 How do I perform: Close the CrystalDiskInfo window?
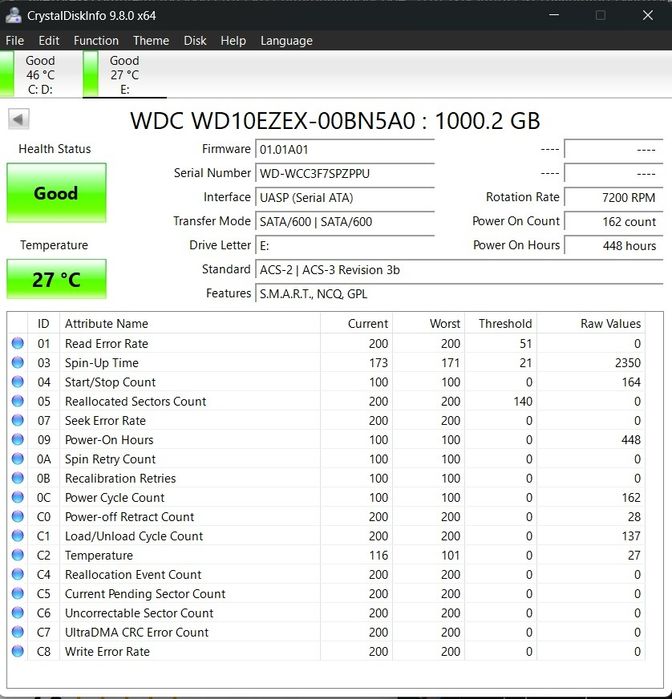click(647, 15)
